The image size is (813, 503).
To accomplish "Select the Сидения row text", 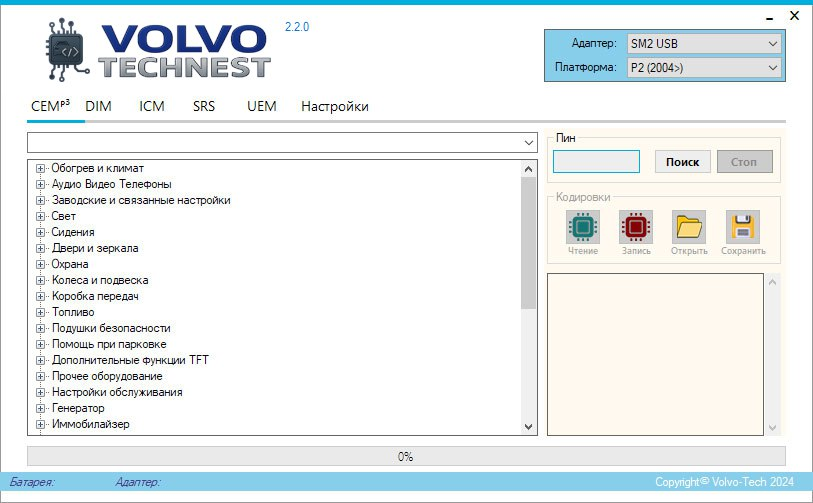I will (x=73, y=232).
